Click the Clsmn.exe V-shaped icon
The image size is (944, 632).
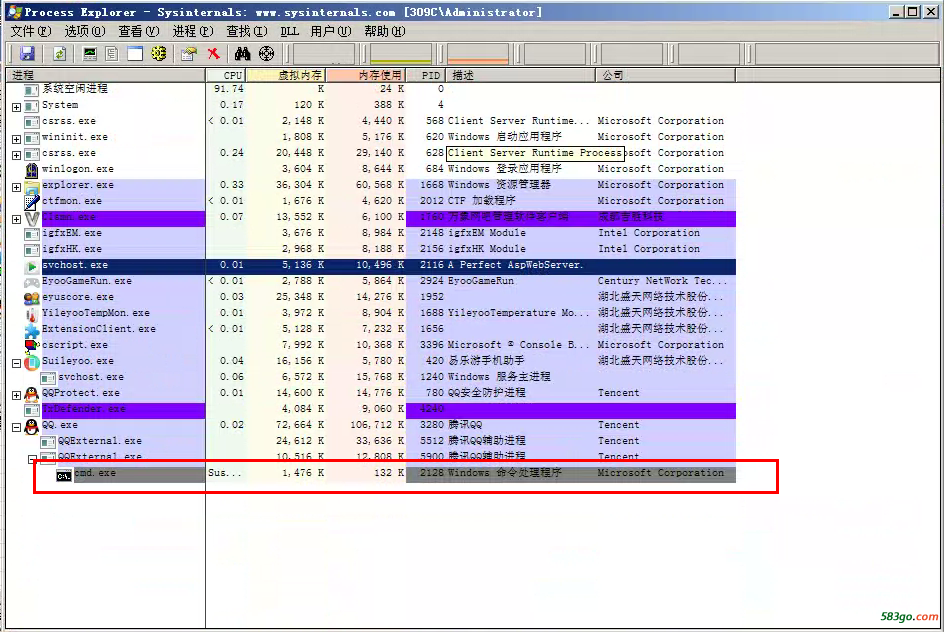pyautogui.click(x=32, y=218)
